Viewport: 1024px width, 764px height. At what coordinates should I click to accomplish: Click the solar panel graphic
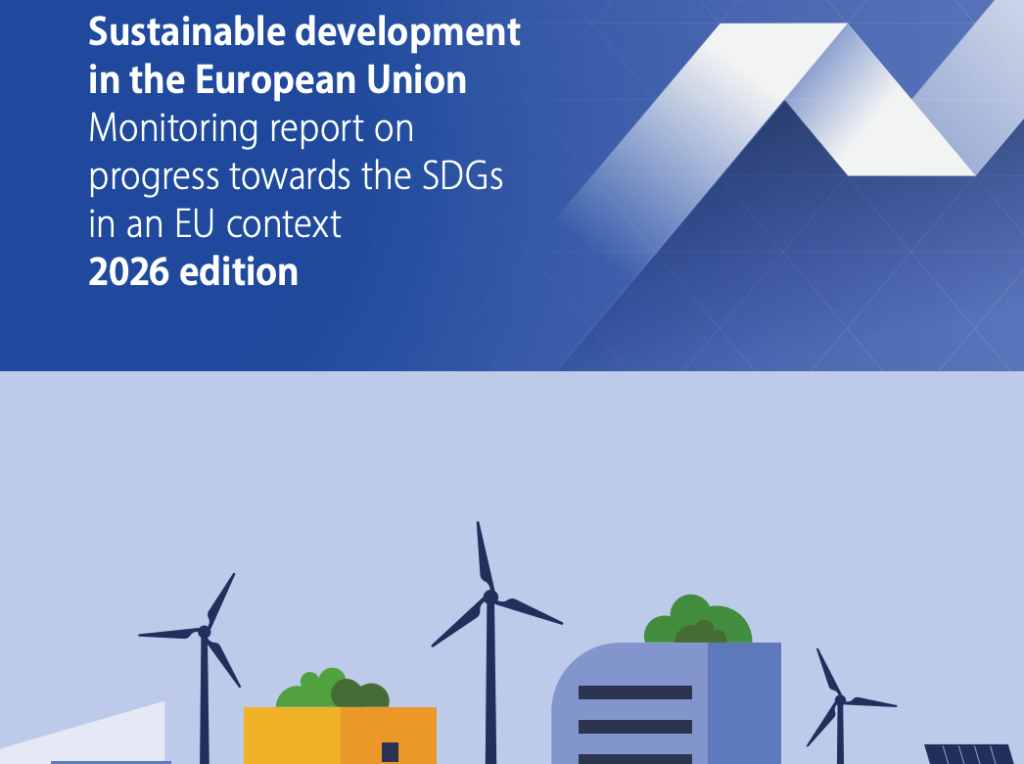pos(970,754)
